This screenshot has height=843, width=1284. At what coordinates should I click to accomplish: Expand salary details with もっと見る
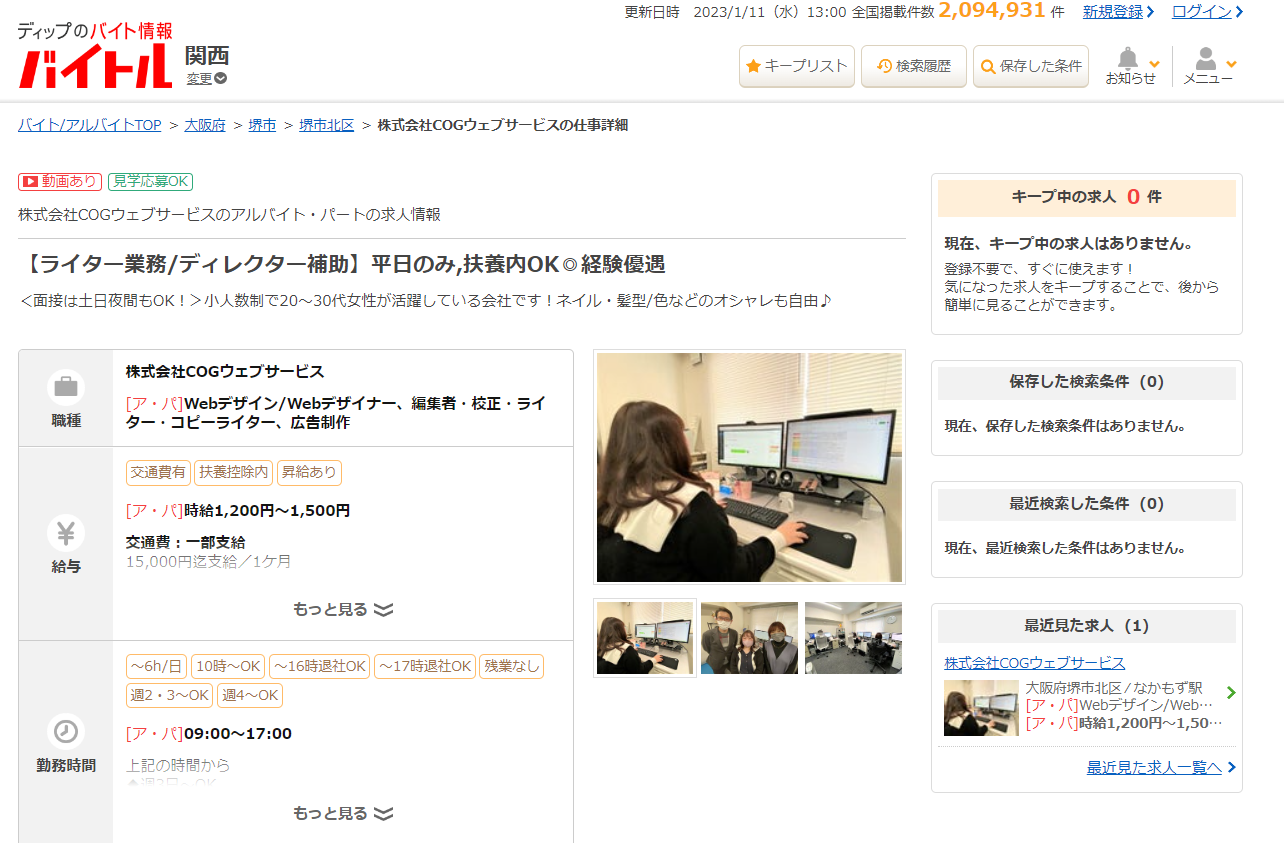point(343,609)
